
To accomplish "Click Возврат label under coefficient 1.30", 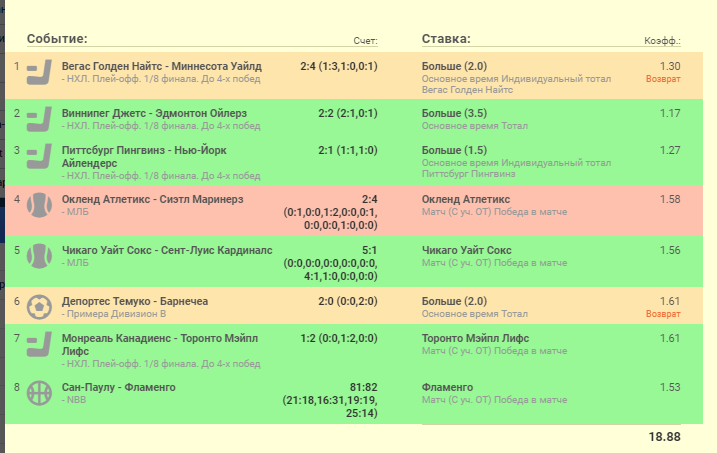I will [x=663, y=79].
